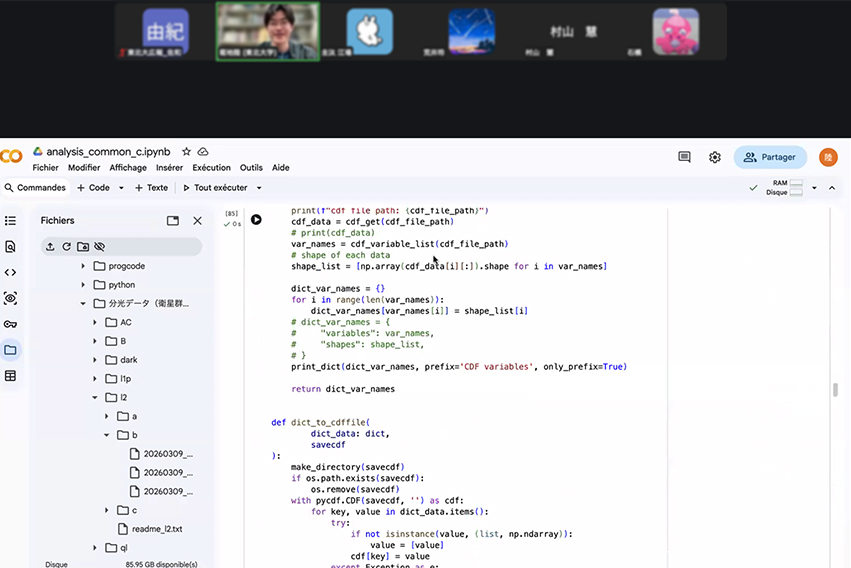Open the table of contents sidebar icon

coord(10,220)
